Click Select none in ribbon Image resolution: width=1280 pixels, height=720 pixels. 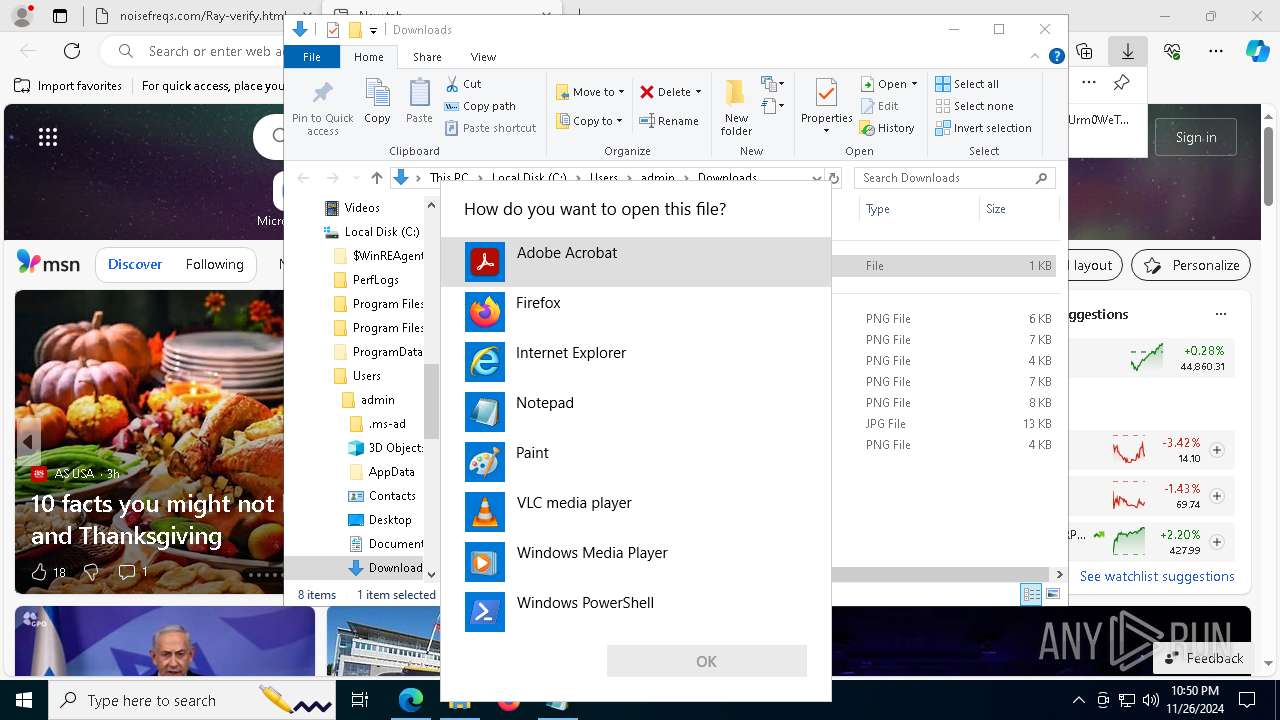(x=975, y=106)
